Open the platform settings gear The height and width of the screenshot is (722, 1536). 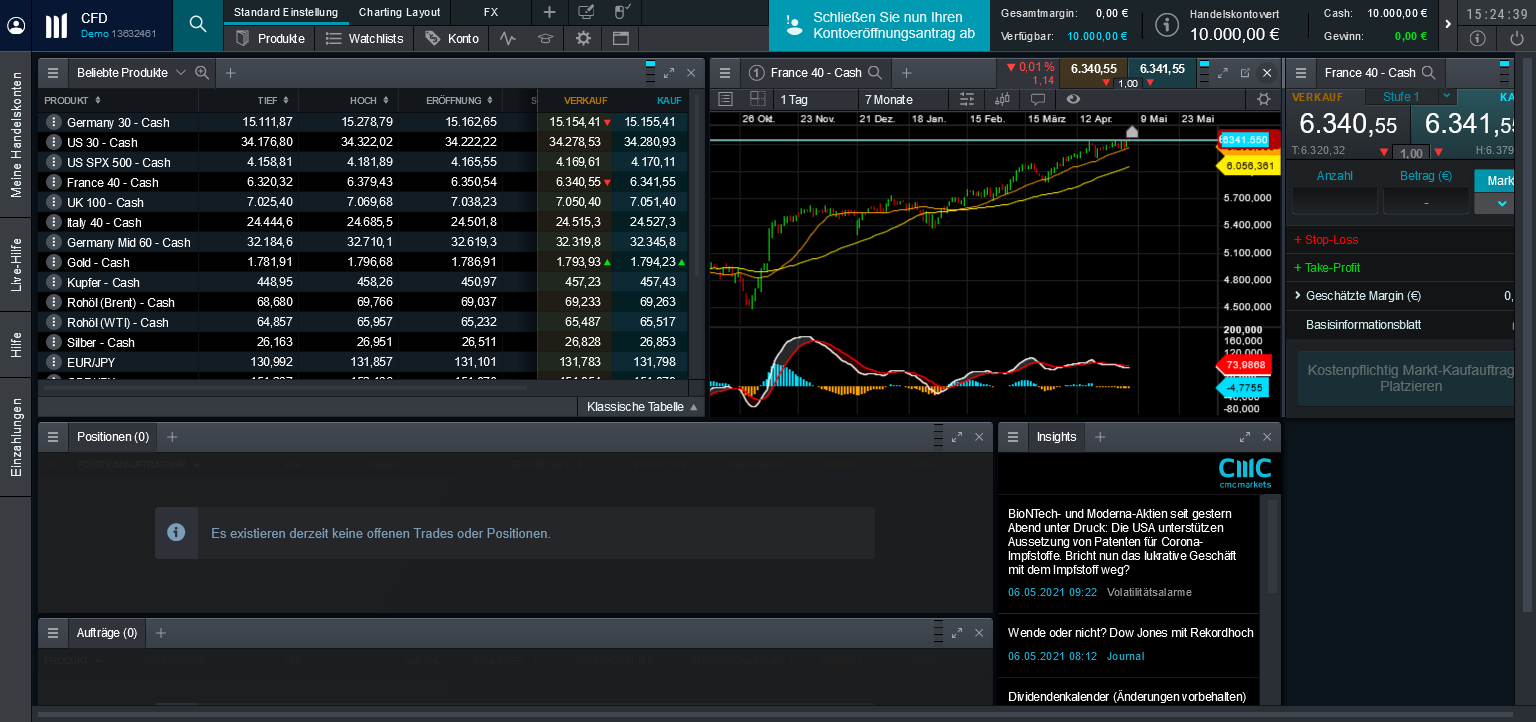[581, 38]
